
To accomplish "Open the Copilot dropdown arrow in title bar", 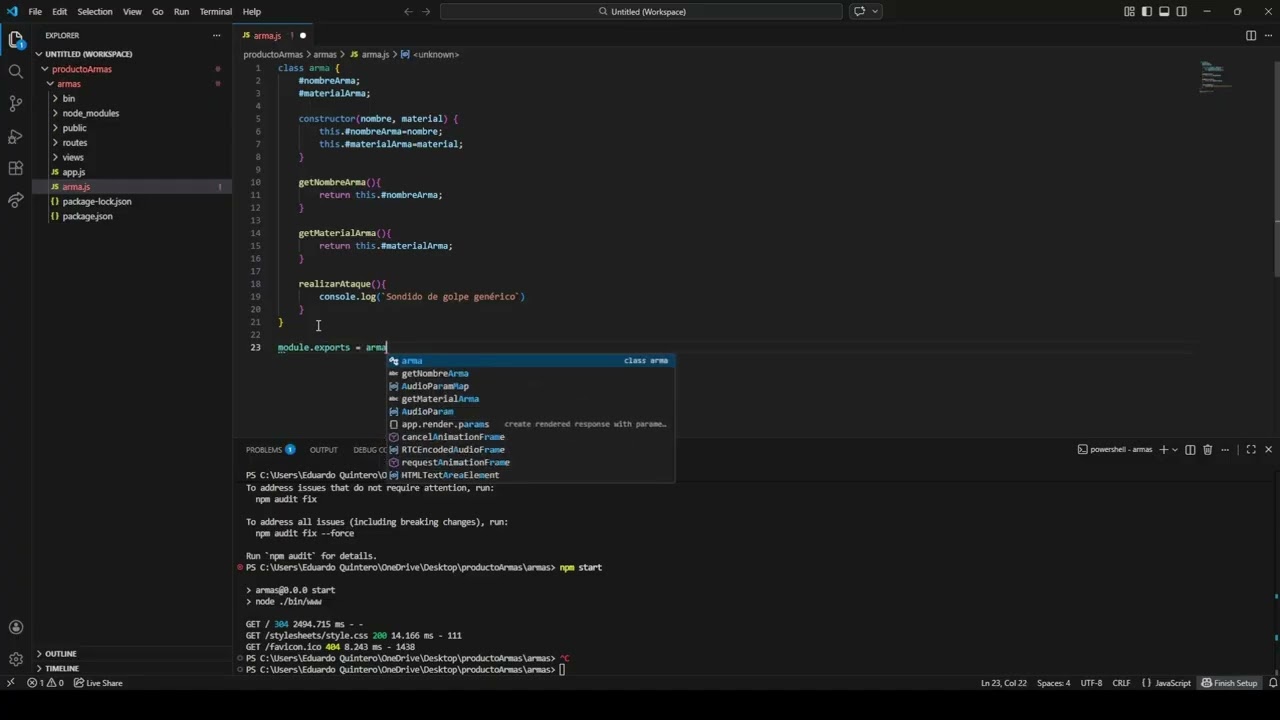I will (x=876, y=11).
